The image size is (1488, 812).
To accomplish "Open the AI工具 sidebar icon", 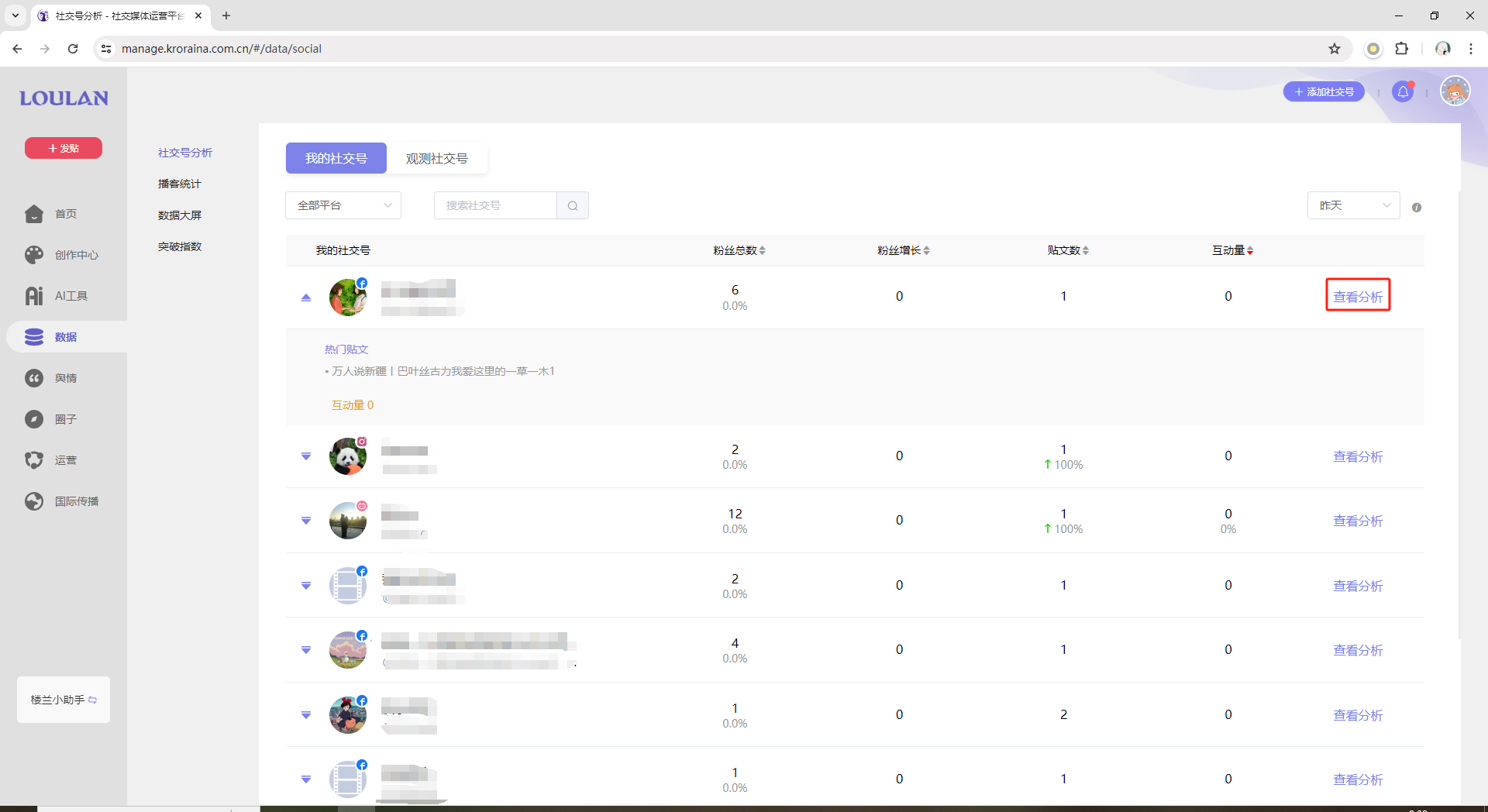I will click(x=34, y=296).
